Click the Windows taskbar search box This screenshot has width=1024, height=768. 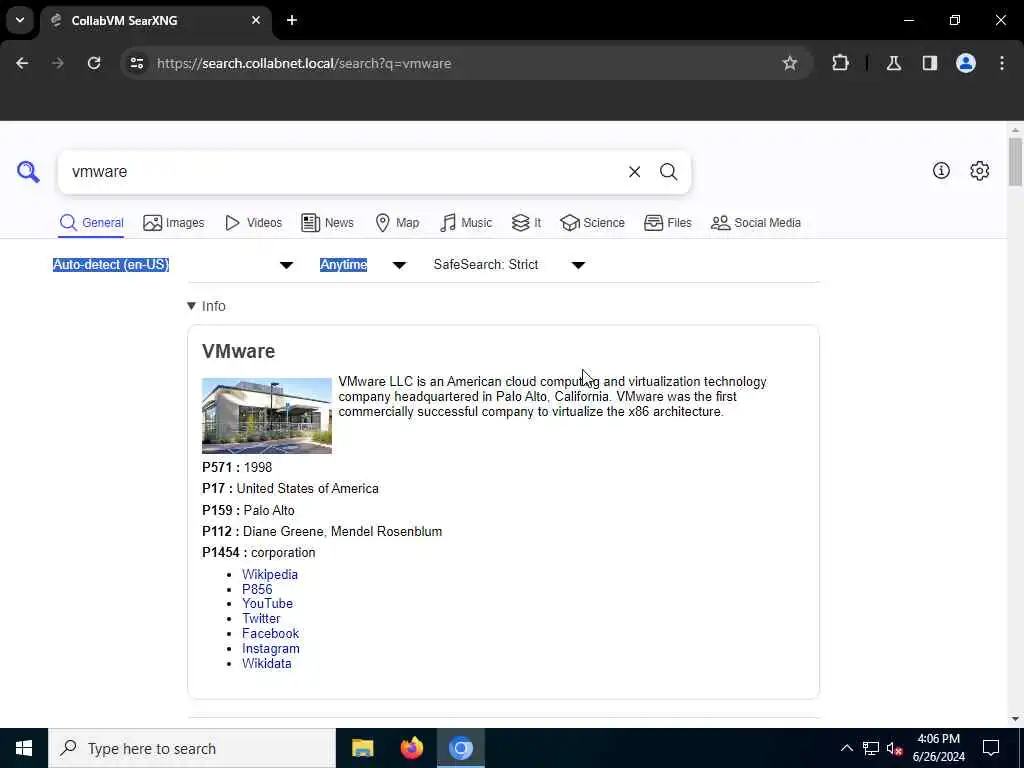pos(192,748)
